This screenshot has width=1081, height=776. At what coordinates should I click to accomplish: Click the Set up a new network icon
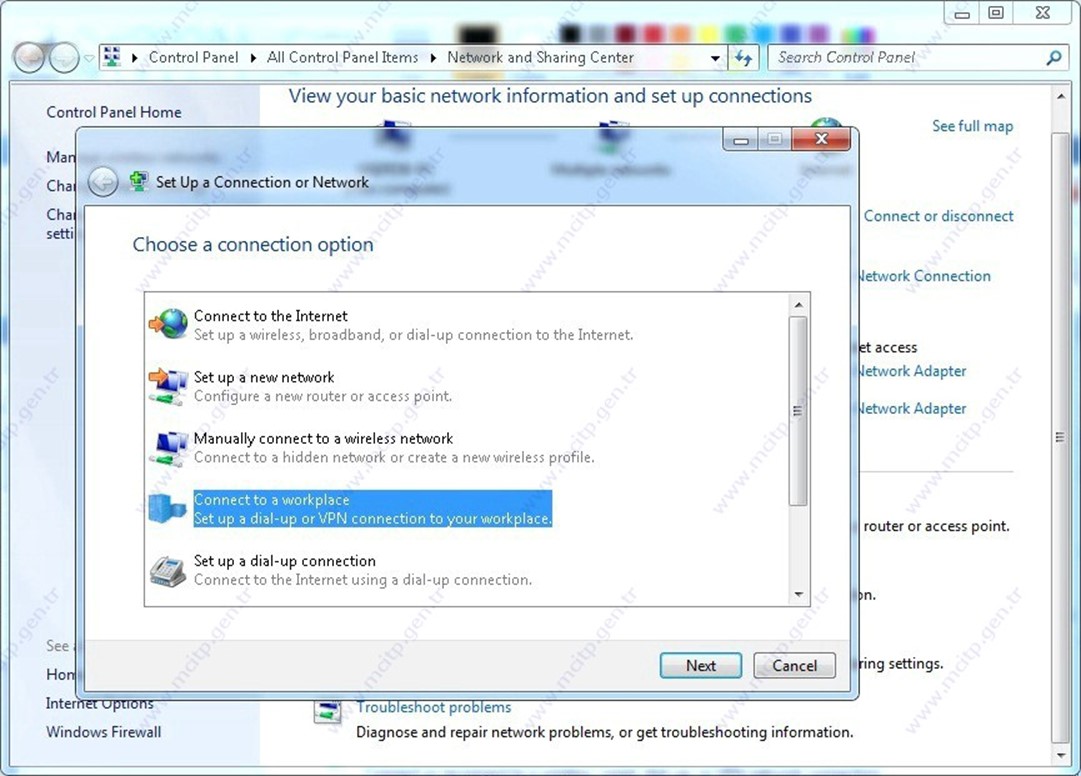(168, 386)
